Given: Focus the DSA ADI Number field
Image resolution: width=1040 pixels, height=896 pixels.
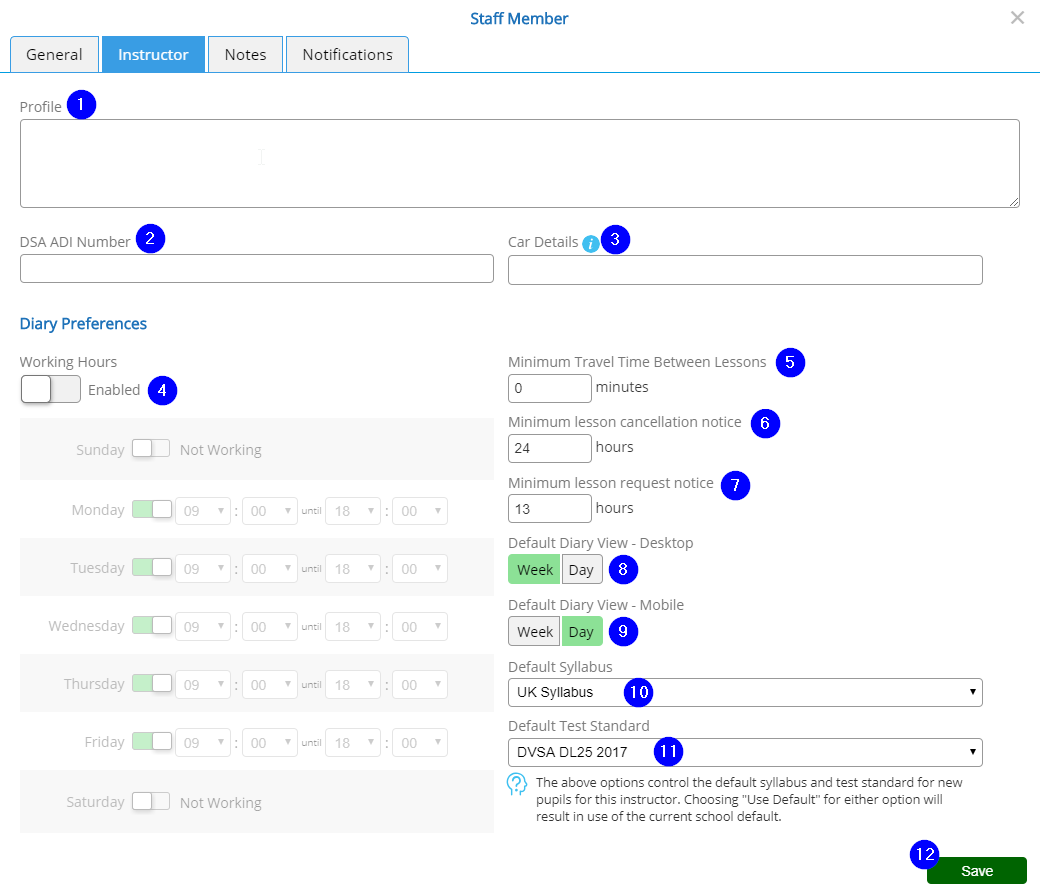Looking at the screenshot, I should click(x=257, y=269).
